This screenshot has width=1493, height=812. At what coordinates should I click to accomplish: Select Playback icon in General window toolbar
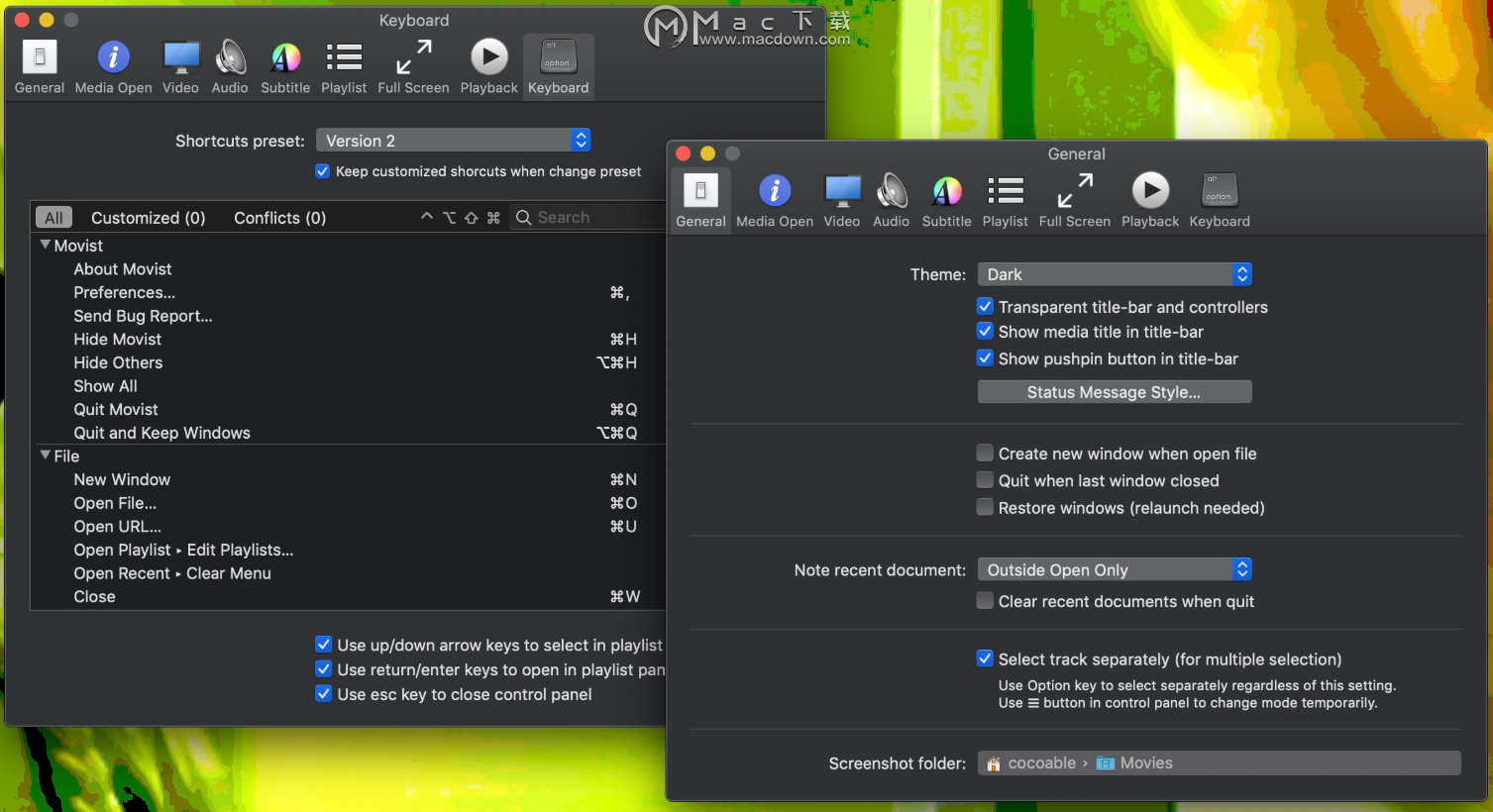pos(1149,200)
